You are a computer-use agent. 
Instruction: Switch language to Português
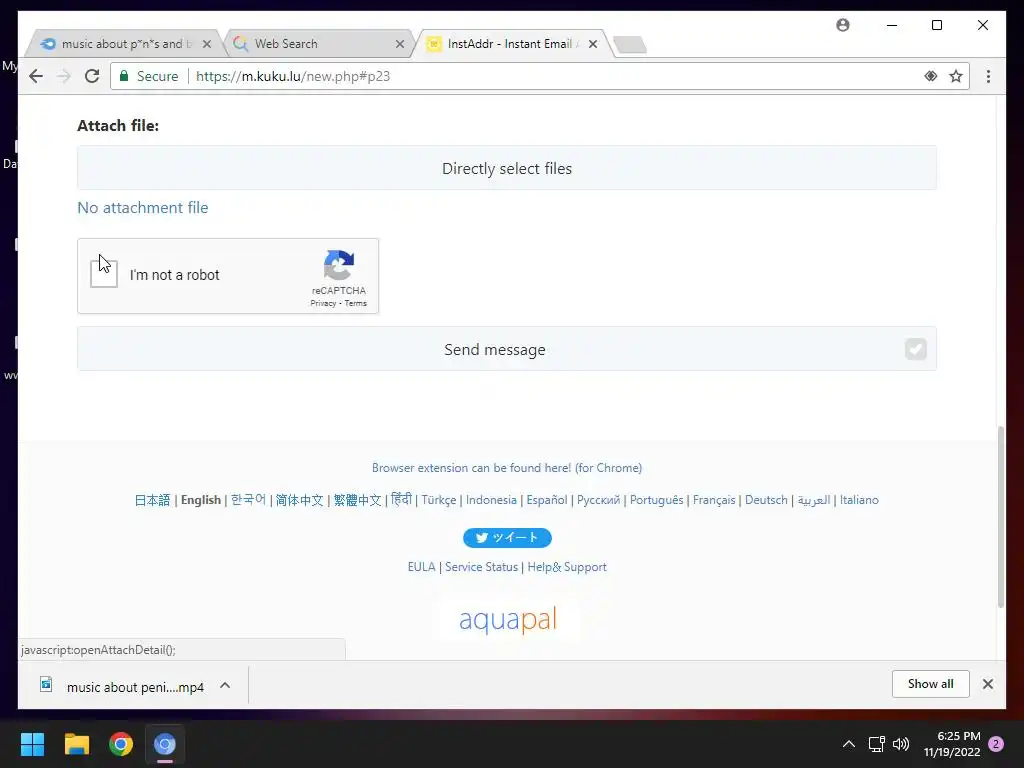(656, 500)
